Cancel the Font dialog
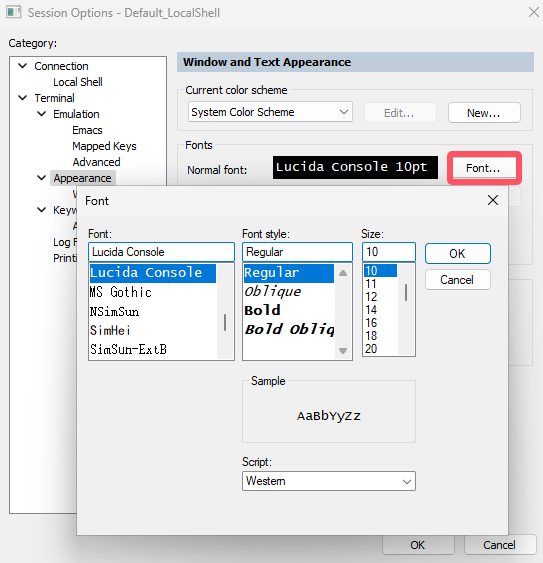The height and width of the screenshot is (563, 543). (458, 280)
